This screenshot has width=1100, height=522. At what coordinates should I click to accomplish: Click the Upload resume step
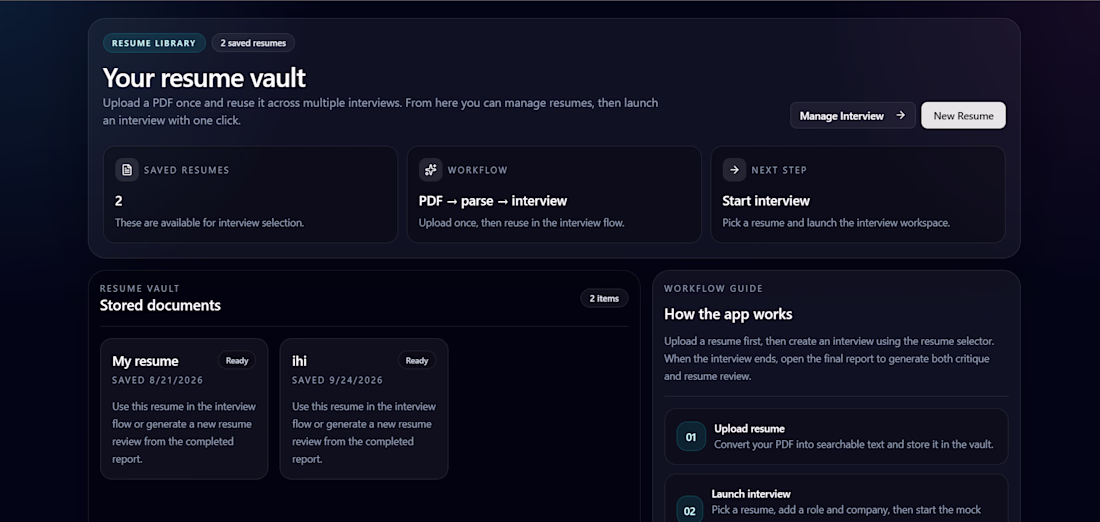point(836,436)
